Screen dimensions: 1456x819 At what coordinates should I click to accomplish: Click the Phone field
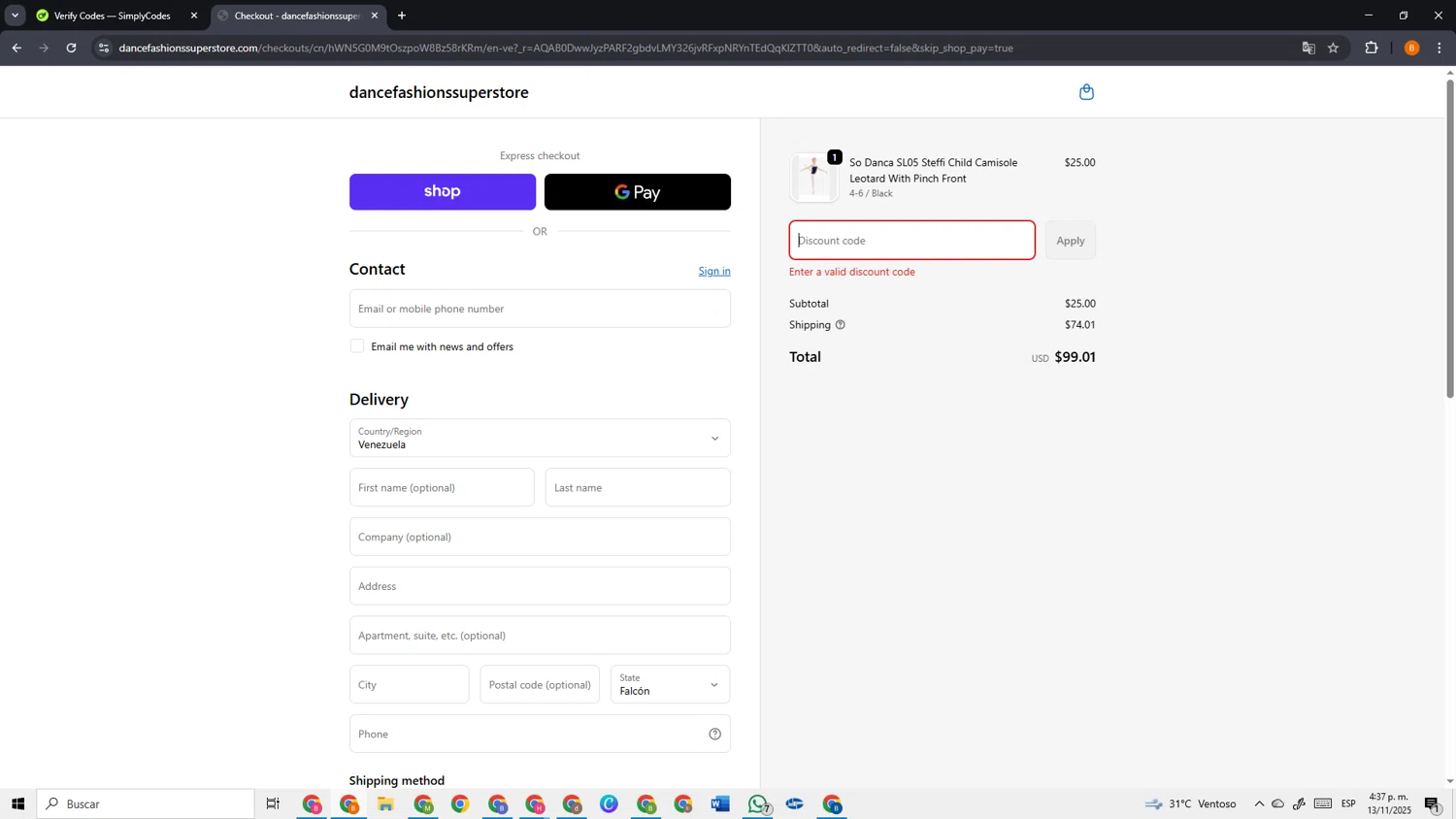click(540, 734)
